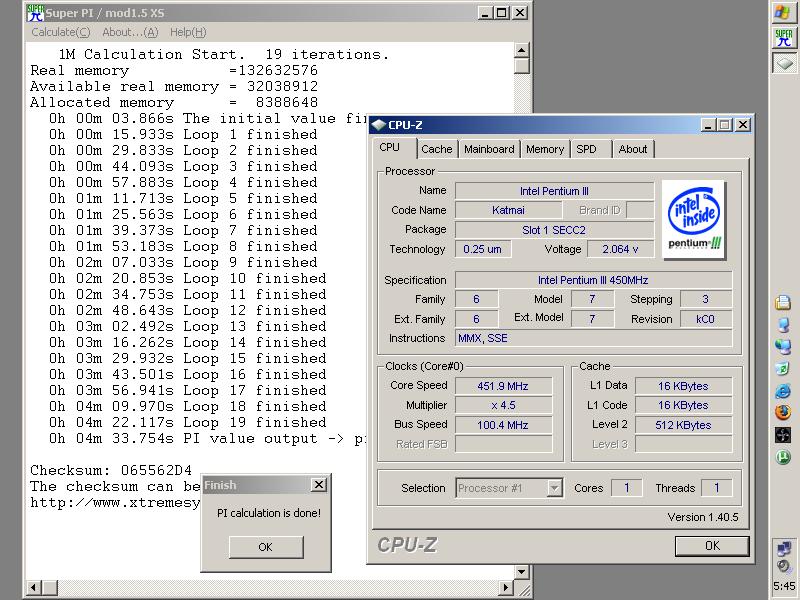
Task: Click CPU-Z title bar icon
Action: click(x=378, y=124)
